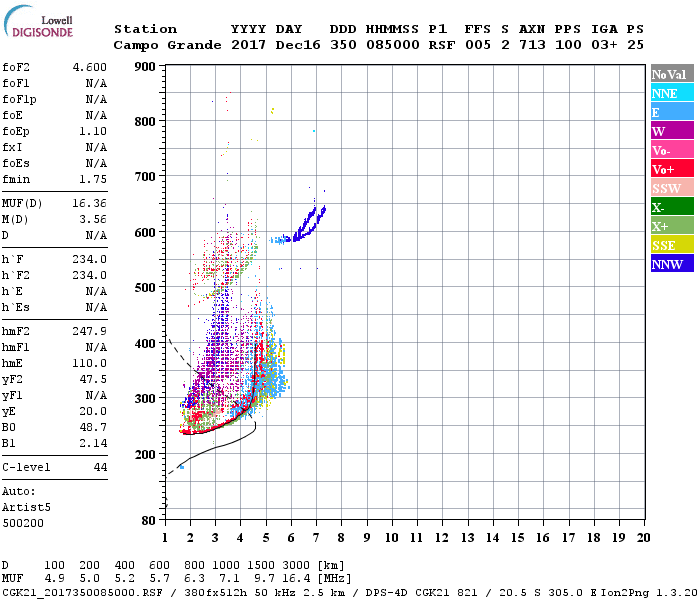Click the 900 km y-axis label

click(145, 67)
